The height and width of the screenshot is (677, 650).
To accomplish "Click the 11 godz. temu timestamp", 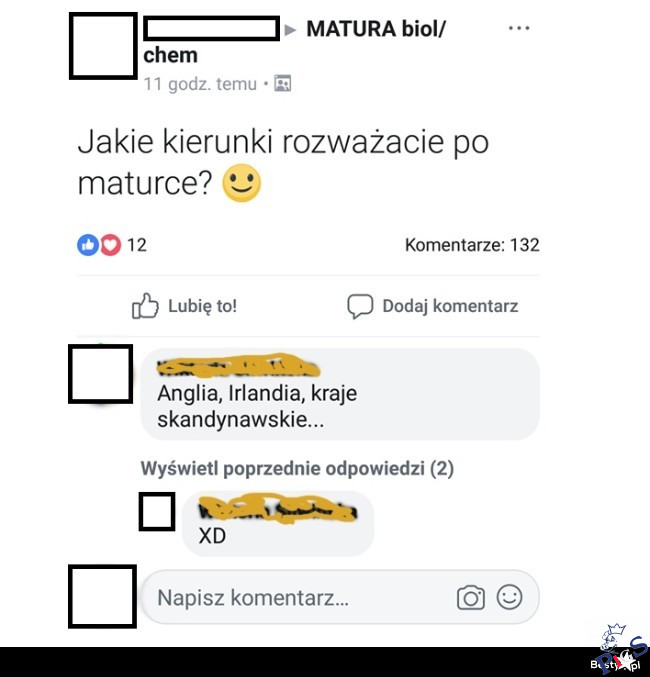I will click(x=200, y=84).
